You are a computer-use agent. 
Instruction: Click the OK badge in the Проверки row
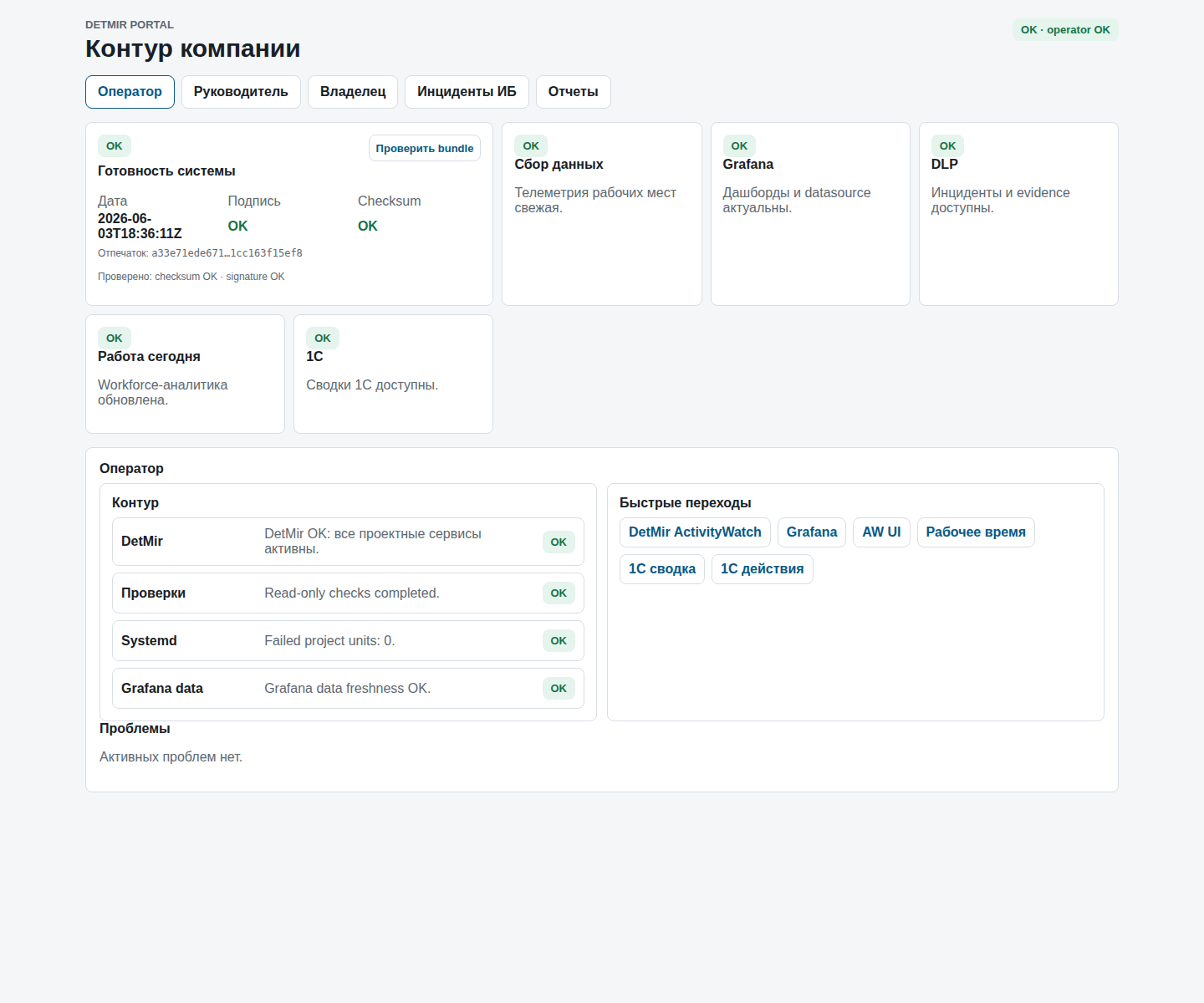pyautogui.click(x=559, y=593)
